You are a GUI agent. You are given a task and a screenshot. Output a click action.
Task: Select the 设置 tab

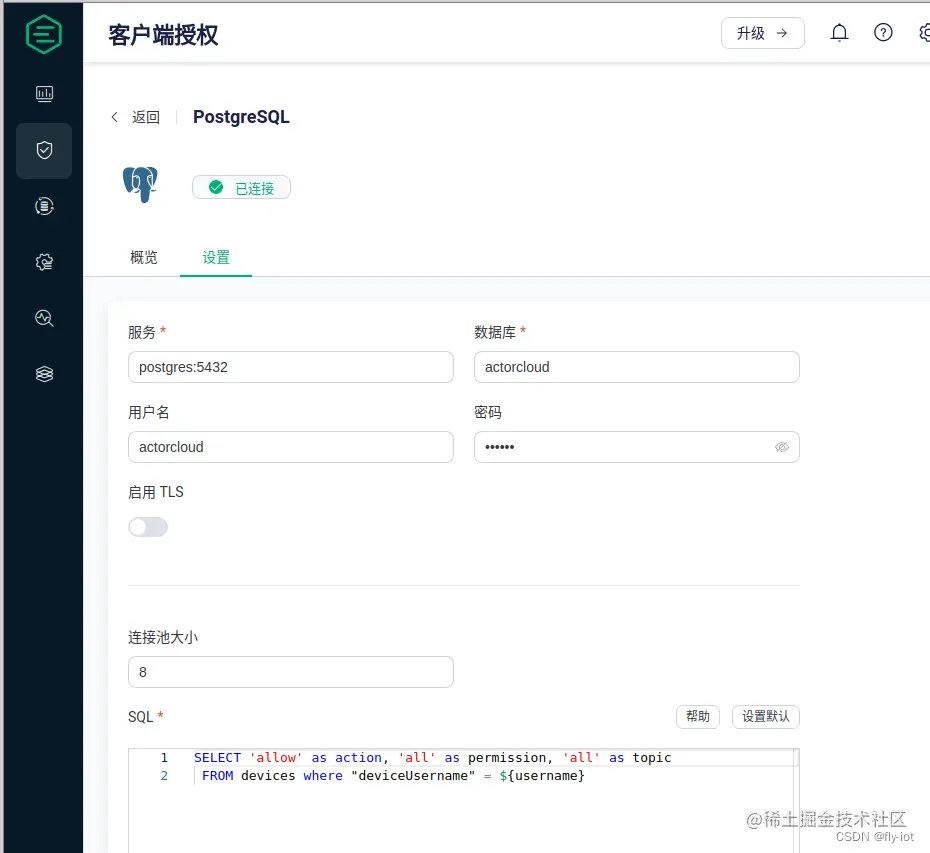pyautogui.click(x=216, y=257)
